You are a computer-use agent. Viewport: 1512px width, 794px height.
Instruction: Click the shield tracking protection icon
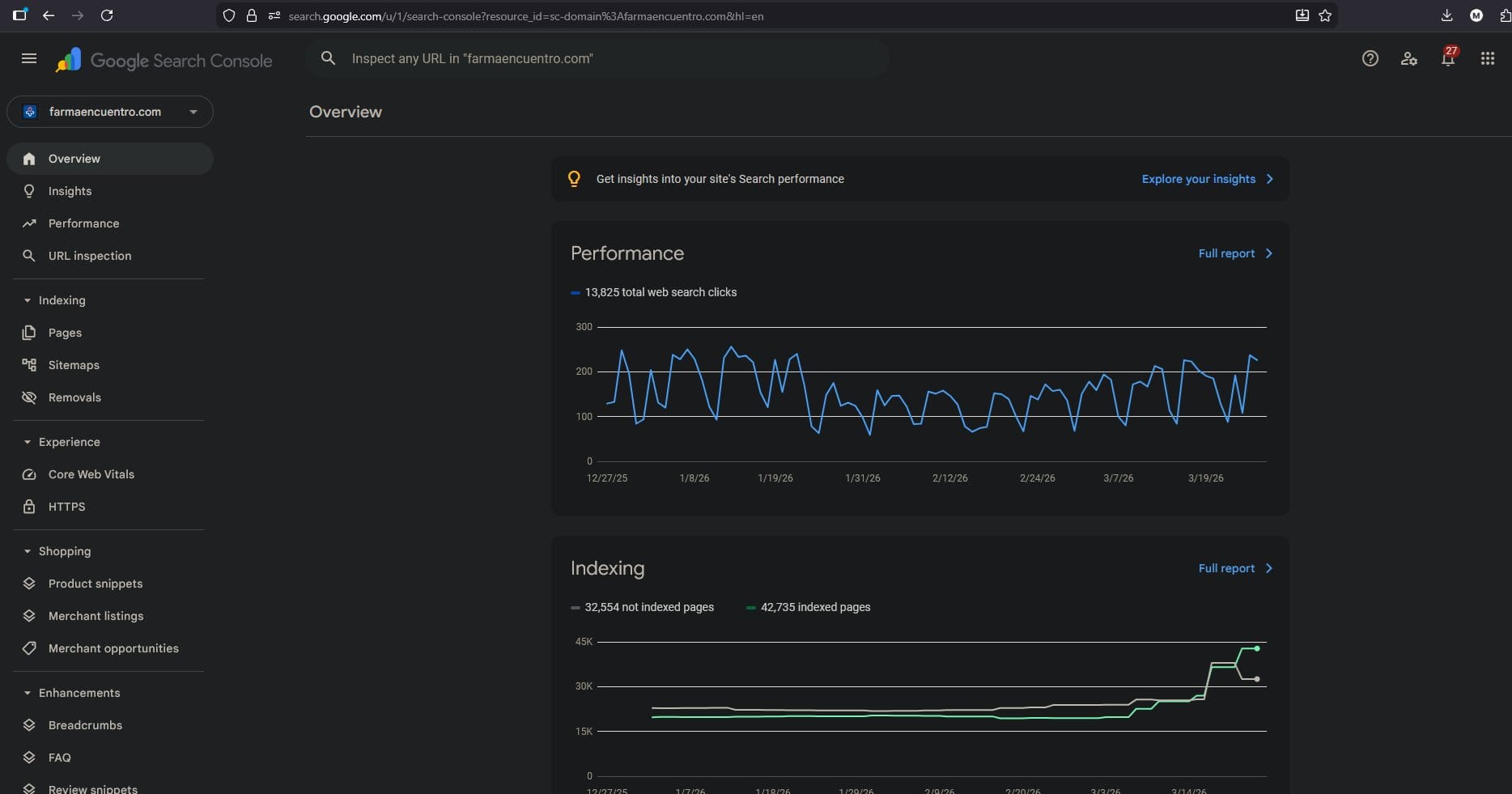click(229, 15)
